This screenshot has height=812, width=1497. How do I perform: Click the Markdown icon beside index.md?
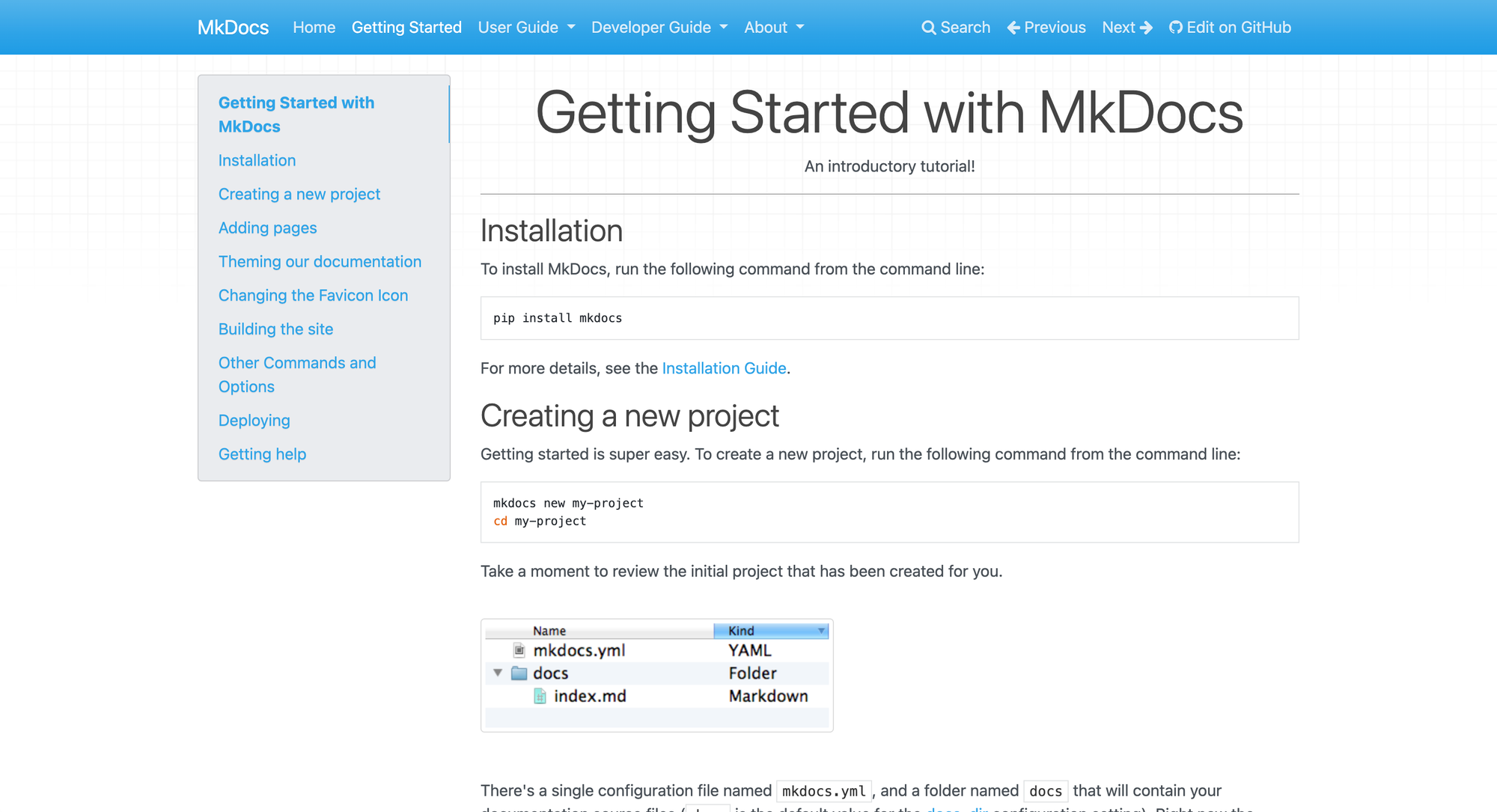tap(539, 696)
